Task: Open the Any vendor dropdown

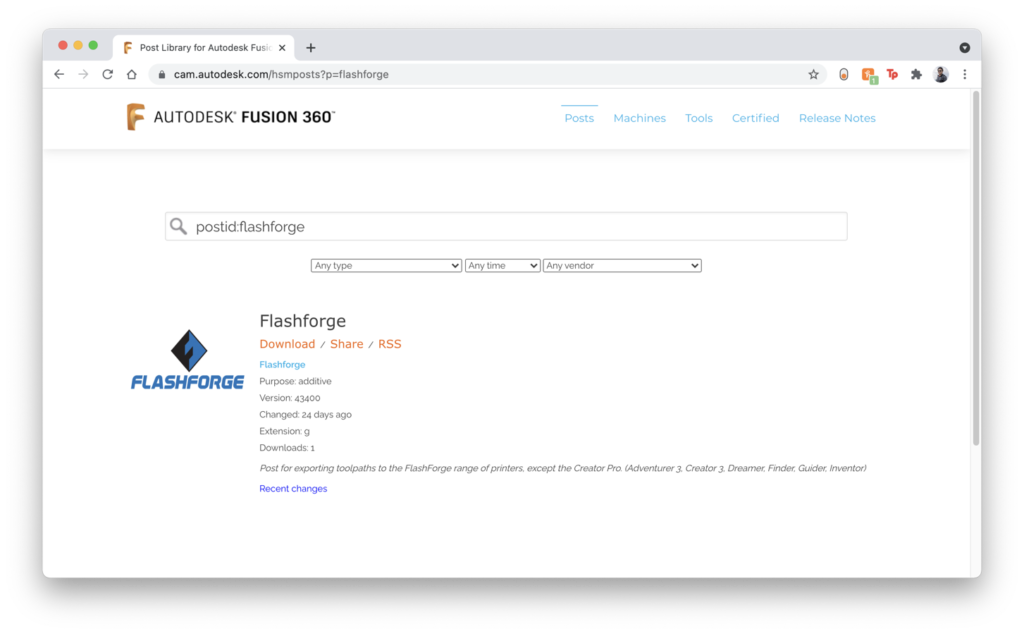Action: click(622, 265)
